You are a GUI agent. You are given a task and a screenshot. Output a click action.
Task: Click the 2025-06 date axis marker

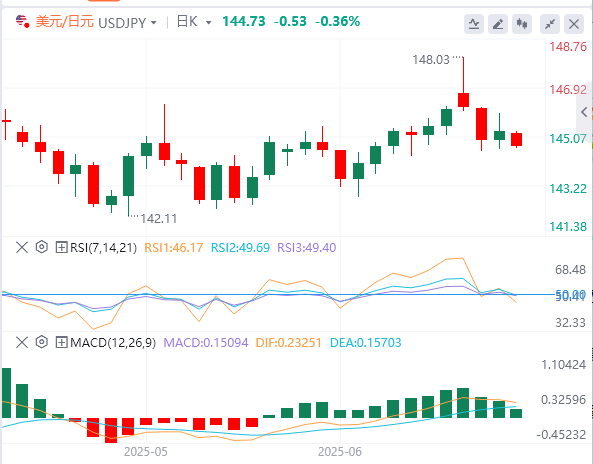[340, 452]
